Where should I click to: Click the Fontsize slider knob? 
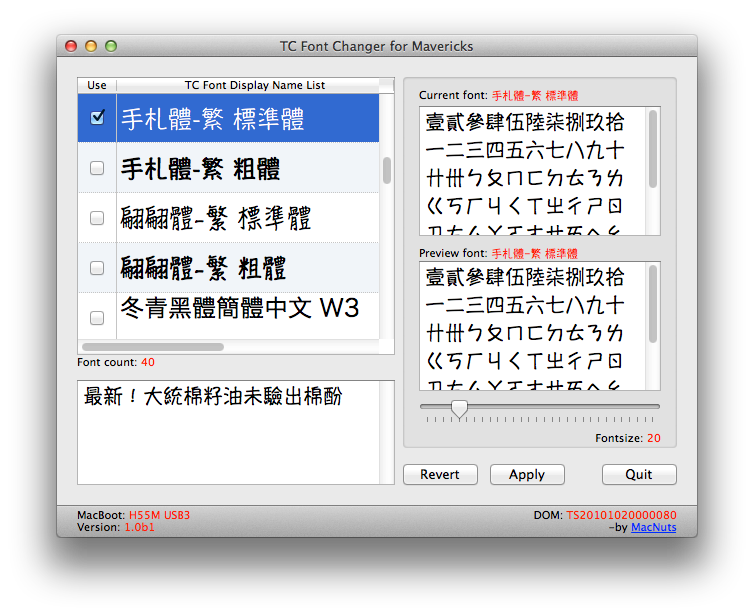(459, 409)
